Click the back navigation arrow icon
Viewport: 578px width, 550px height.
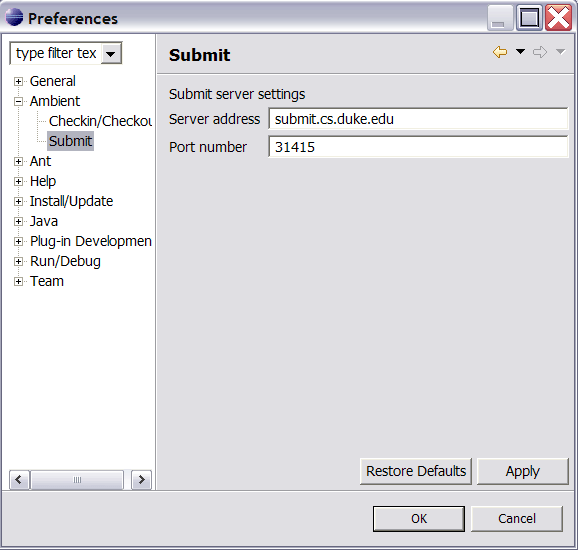500,52
